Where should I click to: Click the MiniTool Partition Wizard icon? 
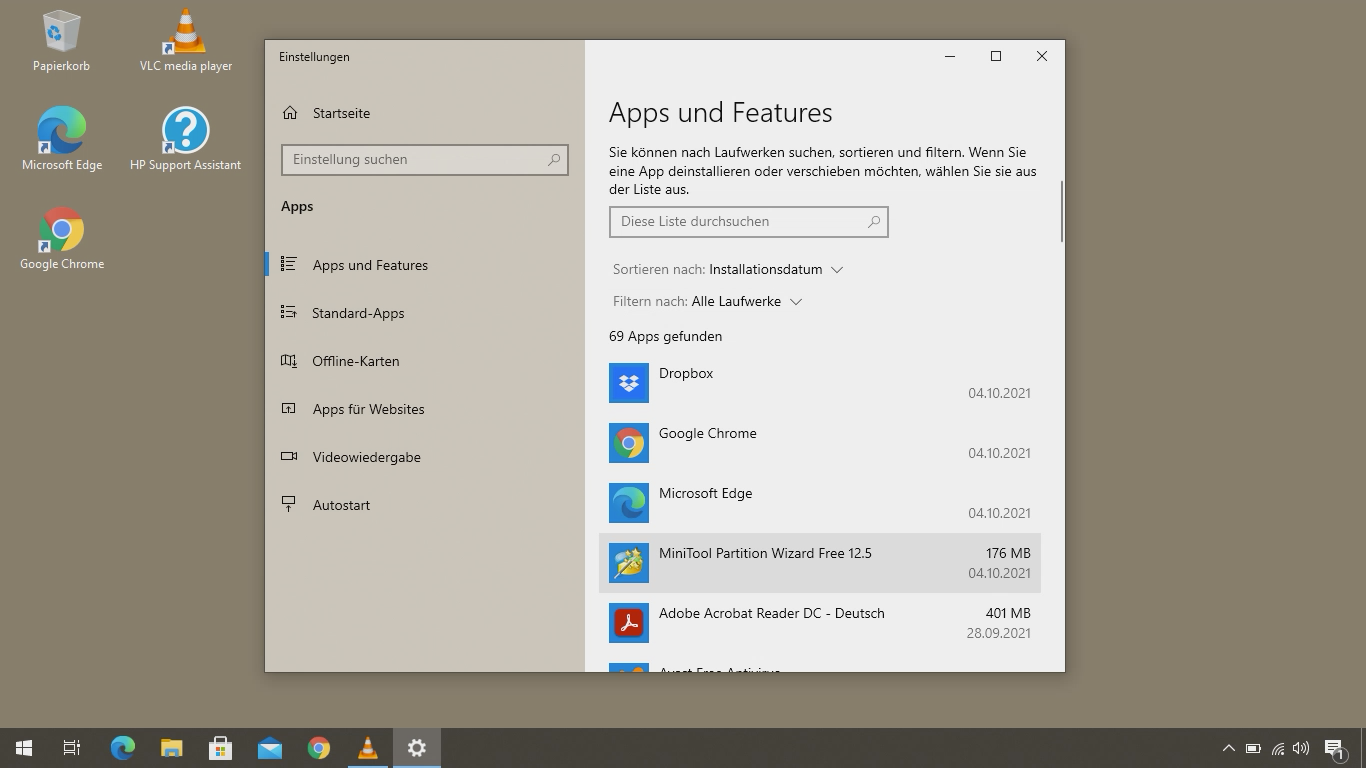point(628,563)
